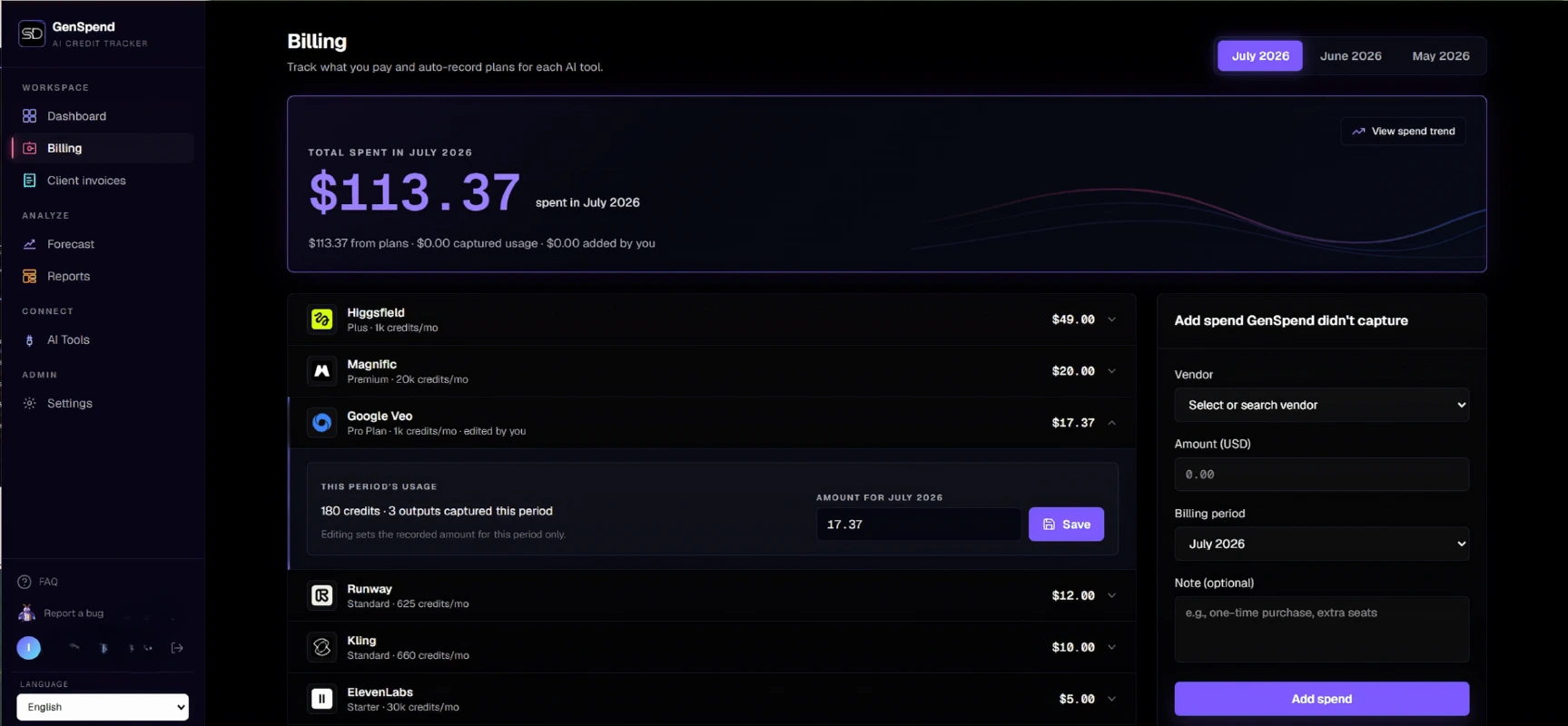The width and height of the screenshot is (1568, 726).
Task: Click the Add spend button
Action: pos(1321,699)
